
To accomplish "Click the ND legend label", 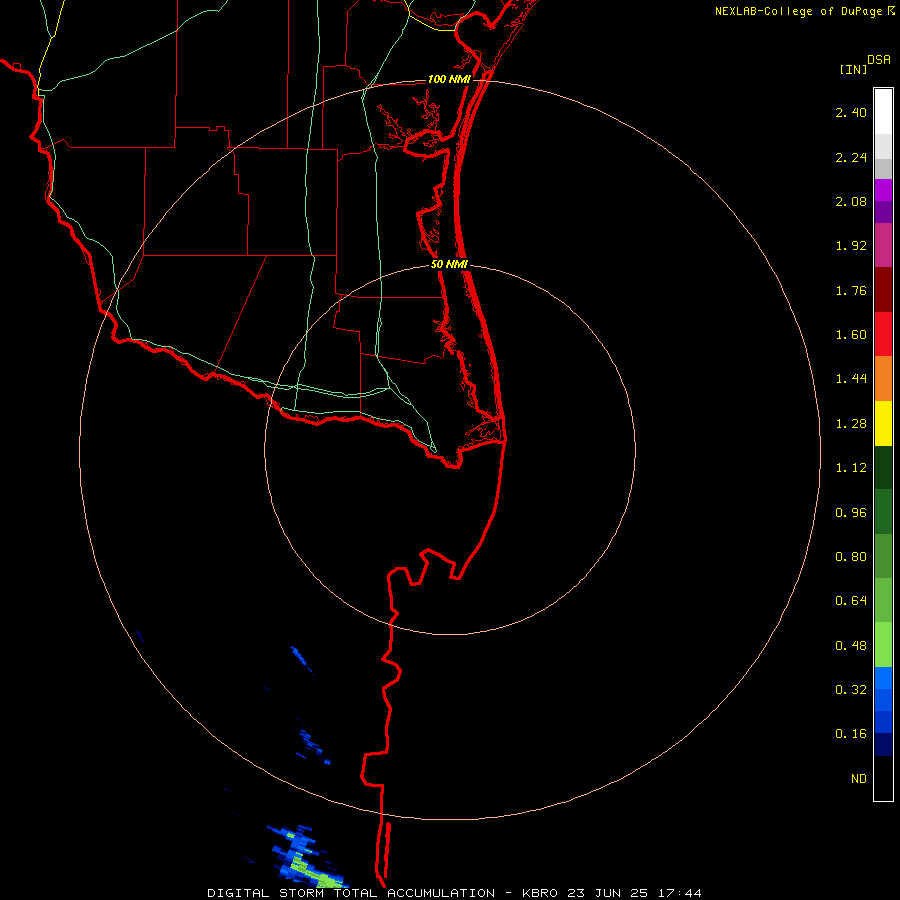I will pyautogui.click(x=859, y=779).
